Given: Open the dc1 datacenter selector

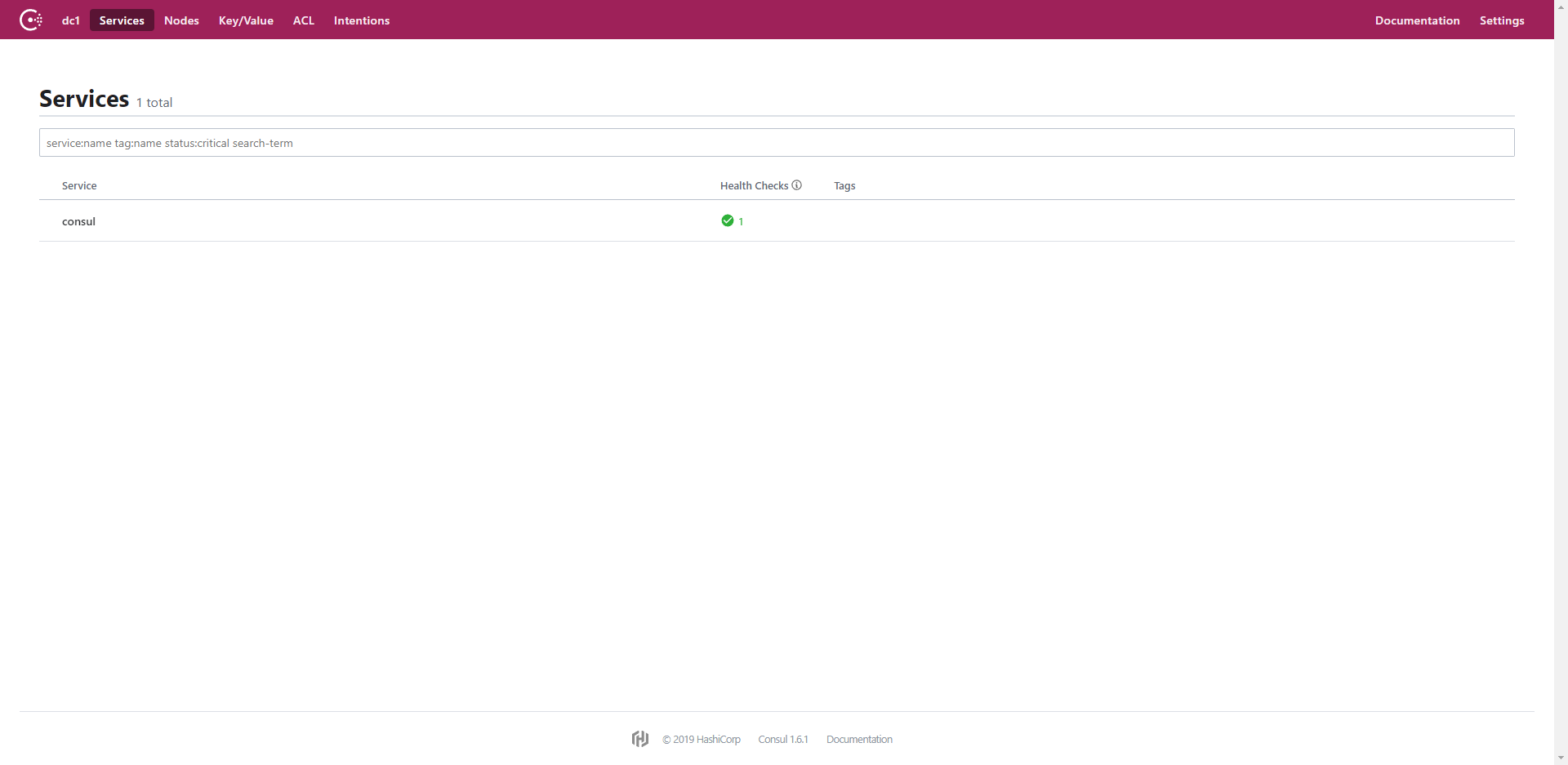Looking at the screenshot, I should click(x=71, y=20).
